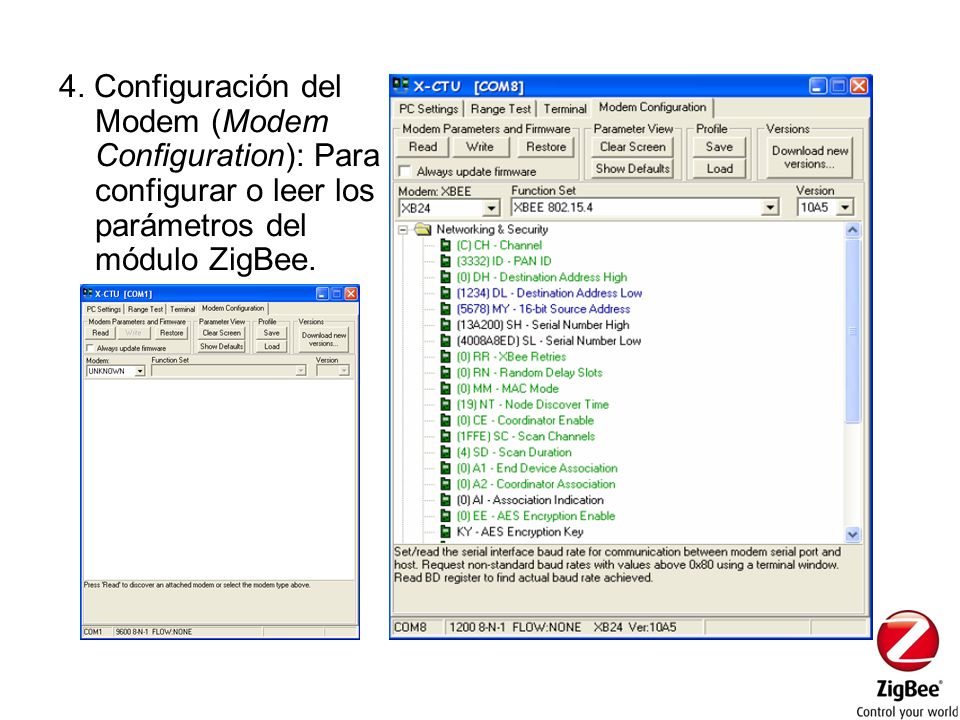This screenshot has height=720, width=960.
Task: Click the scroll down arrow of parameter tree
Action: (x=852, y=534)
